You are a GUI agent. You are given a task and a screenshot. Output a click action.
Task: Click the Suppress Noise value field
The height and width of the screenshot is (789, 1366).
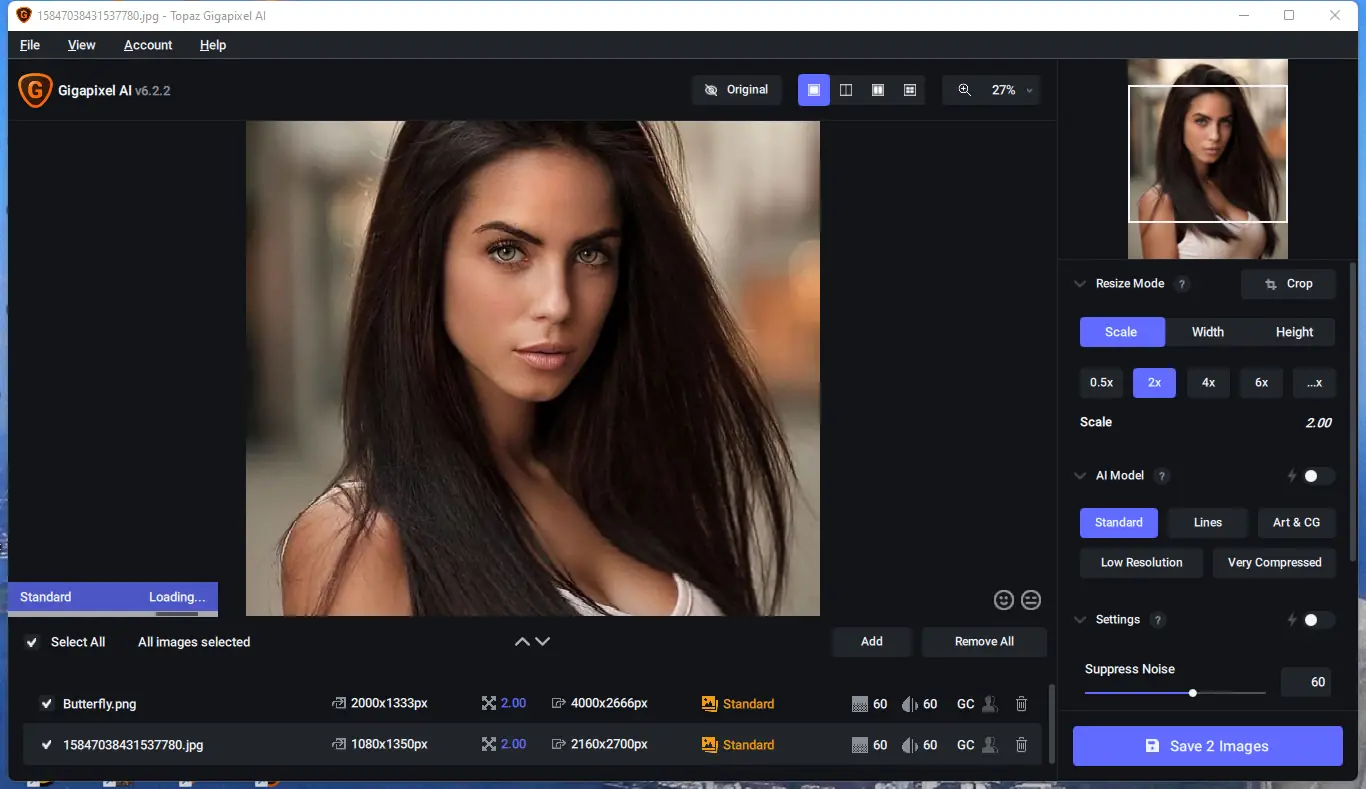(1306, 682)
